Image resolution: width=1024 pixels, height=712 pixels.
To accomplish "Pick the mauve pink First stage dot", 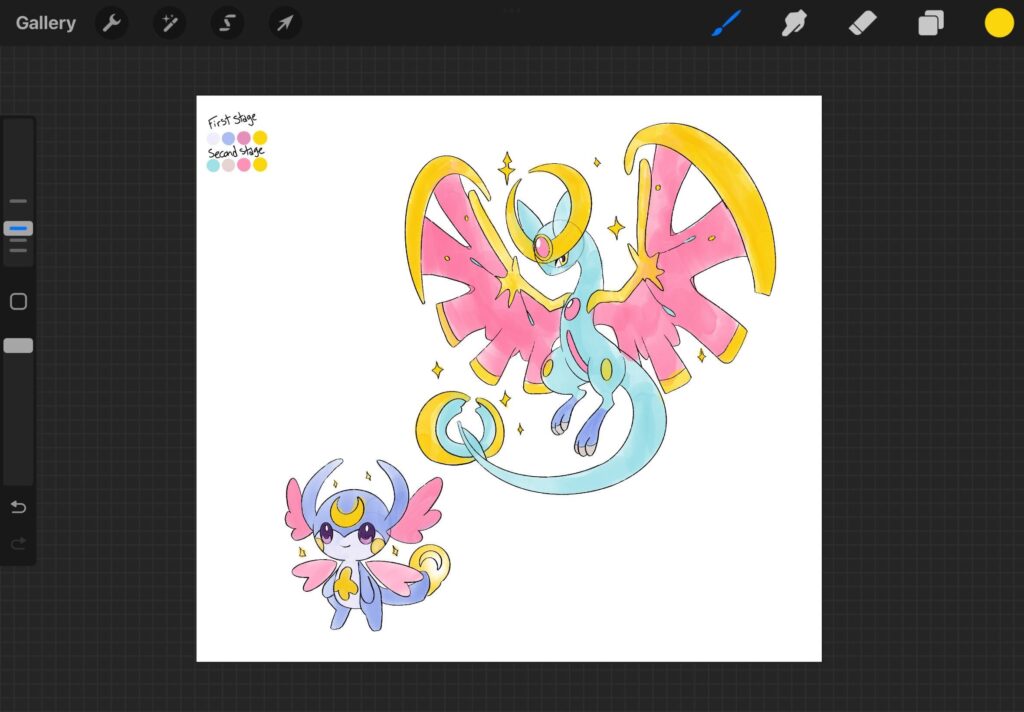I will coord(244,138).
